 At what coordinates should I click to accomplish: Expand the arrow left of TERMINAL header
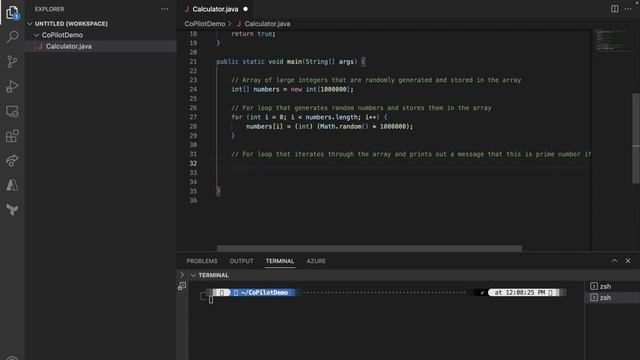(182, 275)
